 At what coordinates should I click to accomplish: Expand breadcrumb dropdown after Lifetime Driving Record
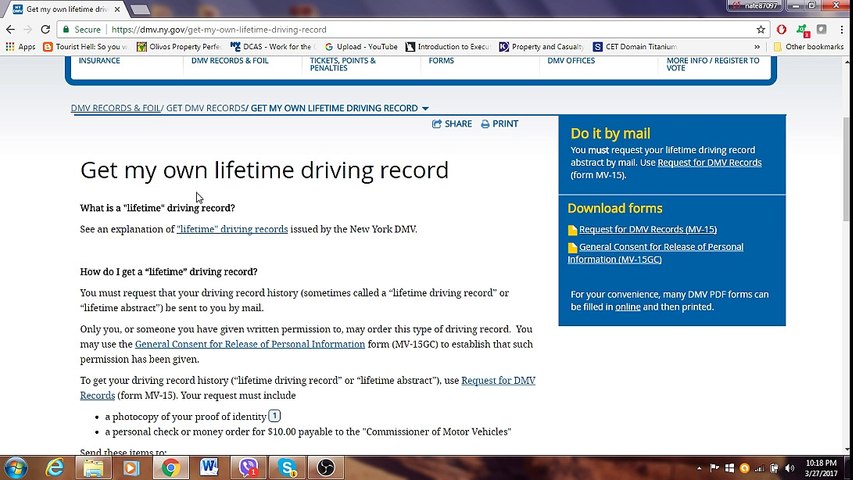pos(425,108)
